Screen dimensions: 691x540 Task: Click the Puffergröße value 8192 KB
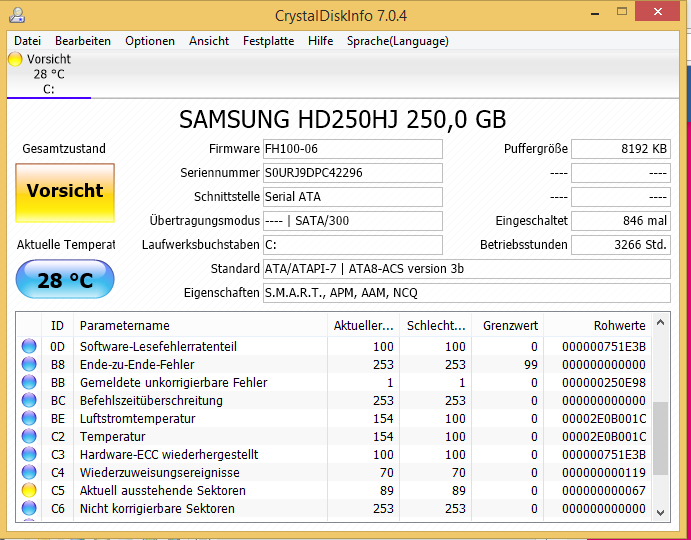[621, 149]
